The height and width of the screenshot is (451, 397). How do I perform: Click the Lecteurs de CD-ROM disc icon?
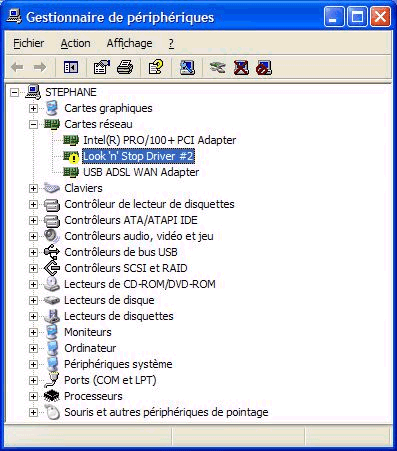[x=52, y=284]
